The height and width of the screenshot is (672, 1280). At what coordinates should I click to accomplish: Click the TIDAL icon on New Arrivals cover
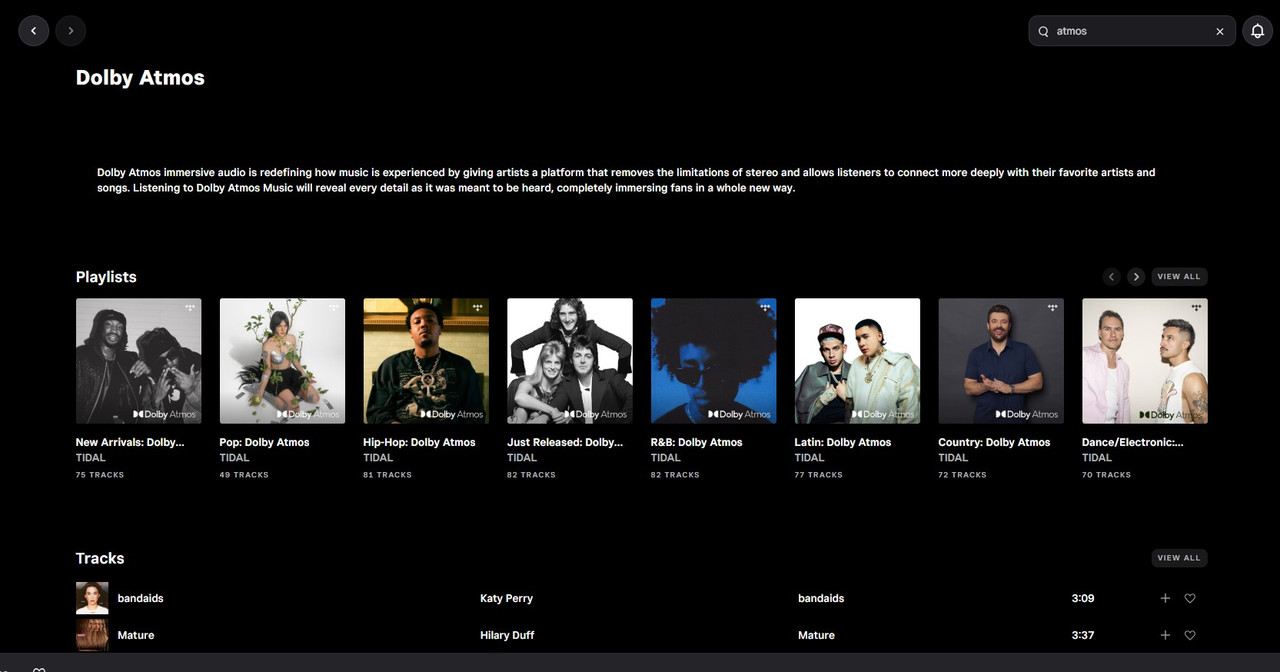(x=190, y=307)
